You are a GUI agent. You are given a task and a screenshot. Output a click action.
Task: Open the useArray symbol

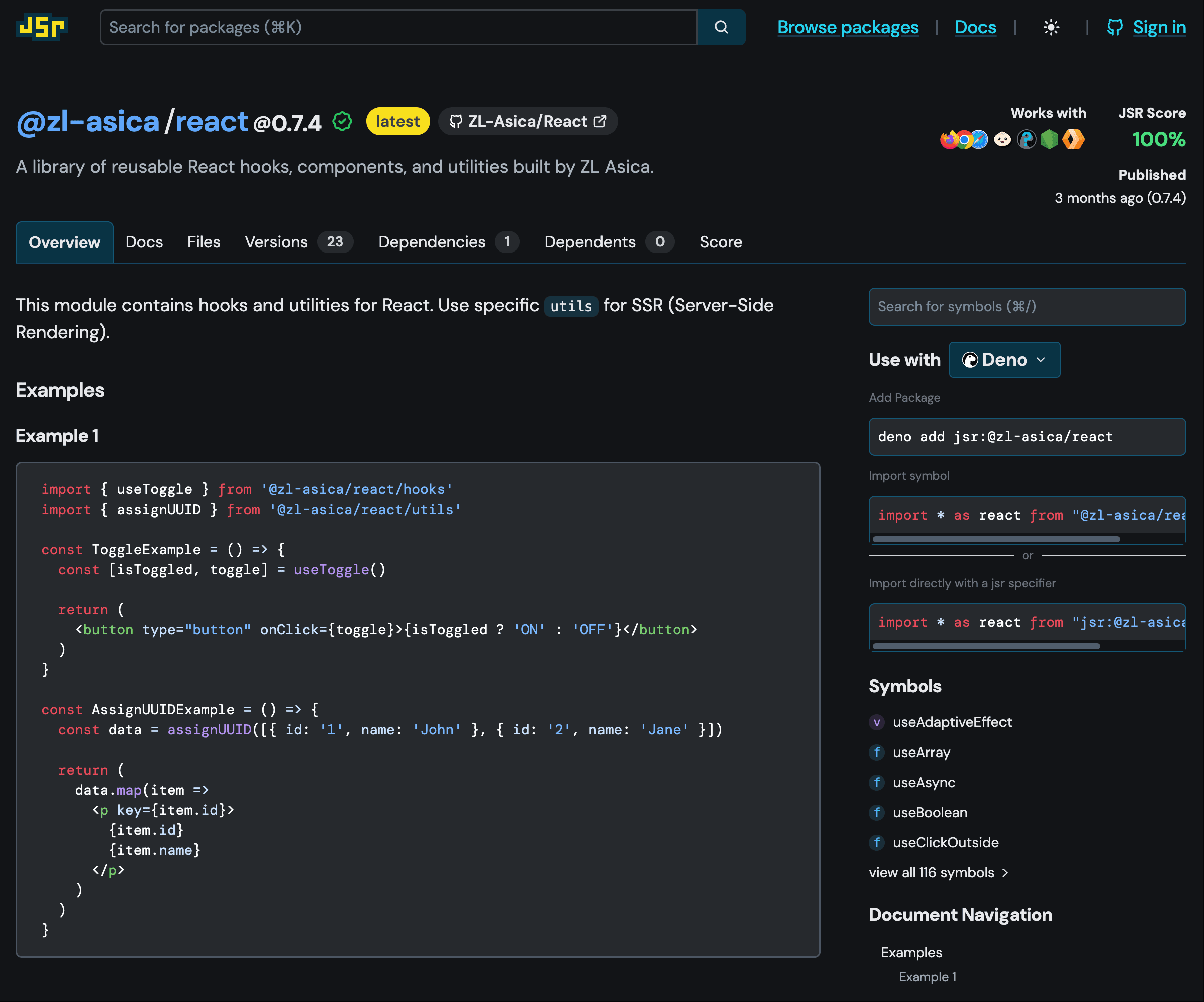[921, 752]
